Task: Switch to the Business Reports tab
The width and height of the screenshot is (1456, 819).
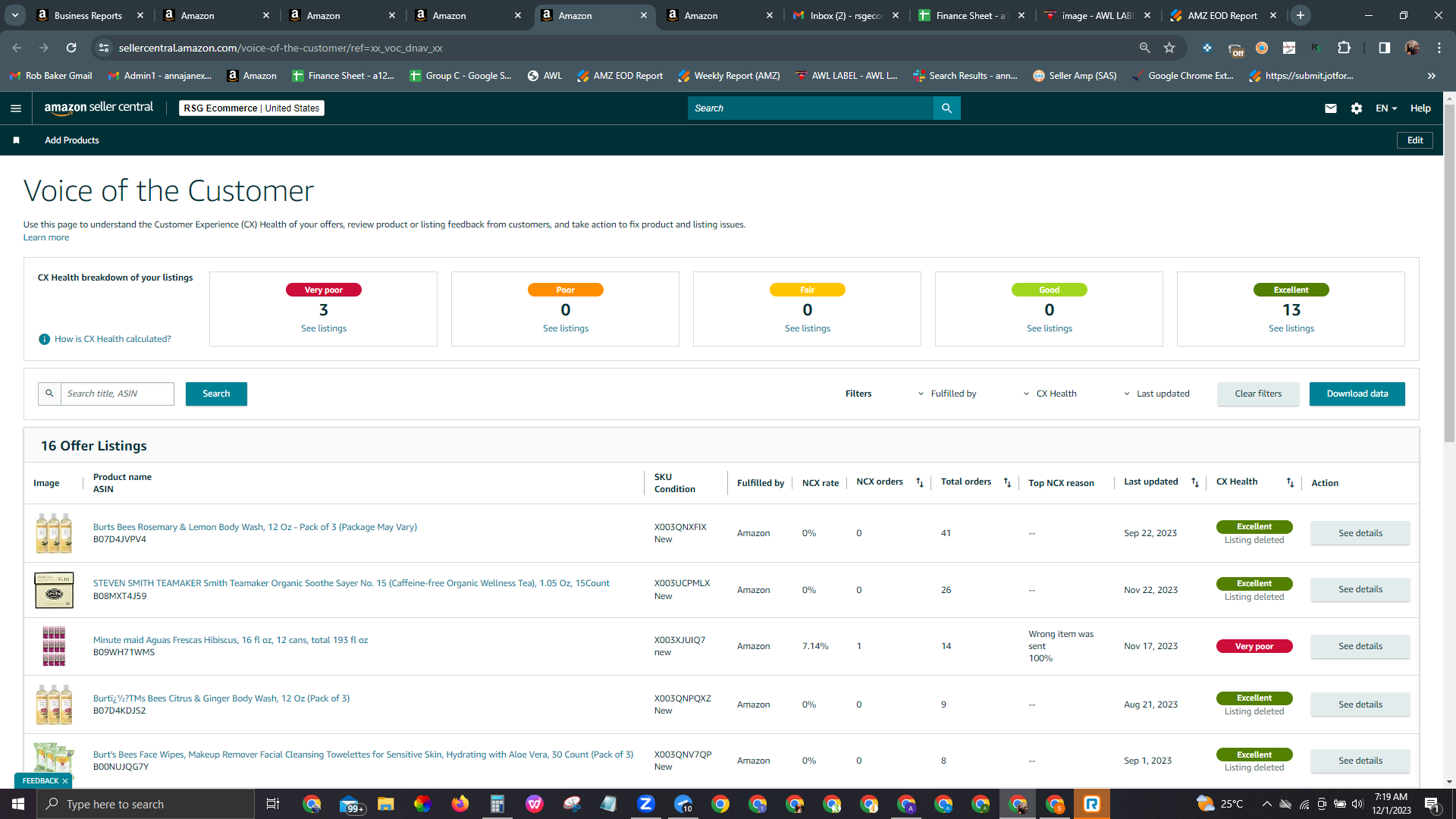Action: pyautogui.click(x=90, y=15)
